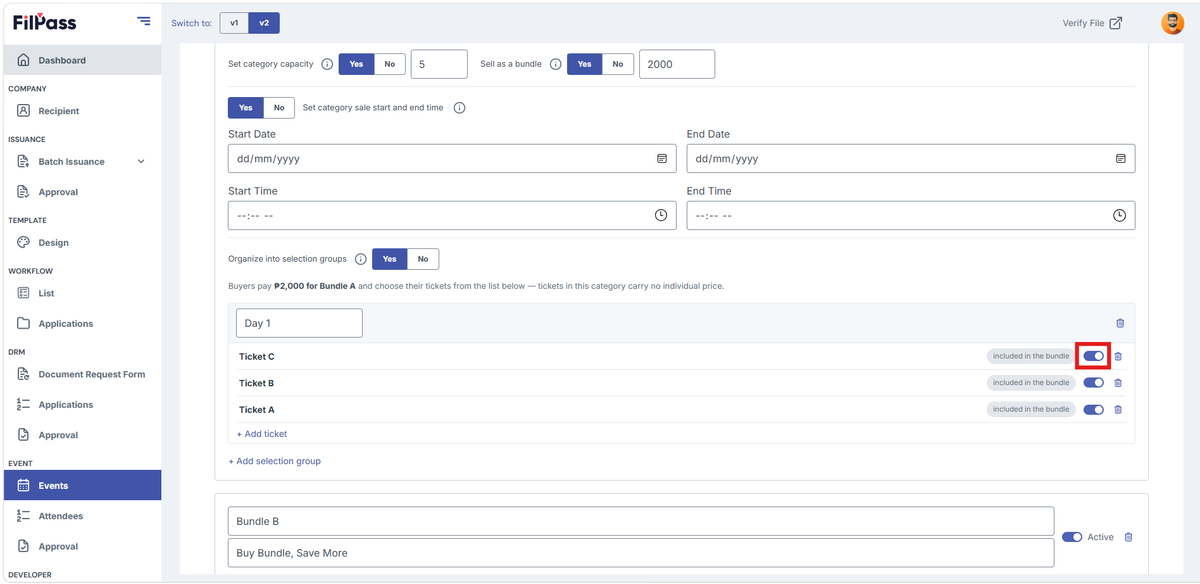
Task: Collapse the sidebar menu icon
Action: tap(144, 21)
